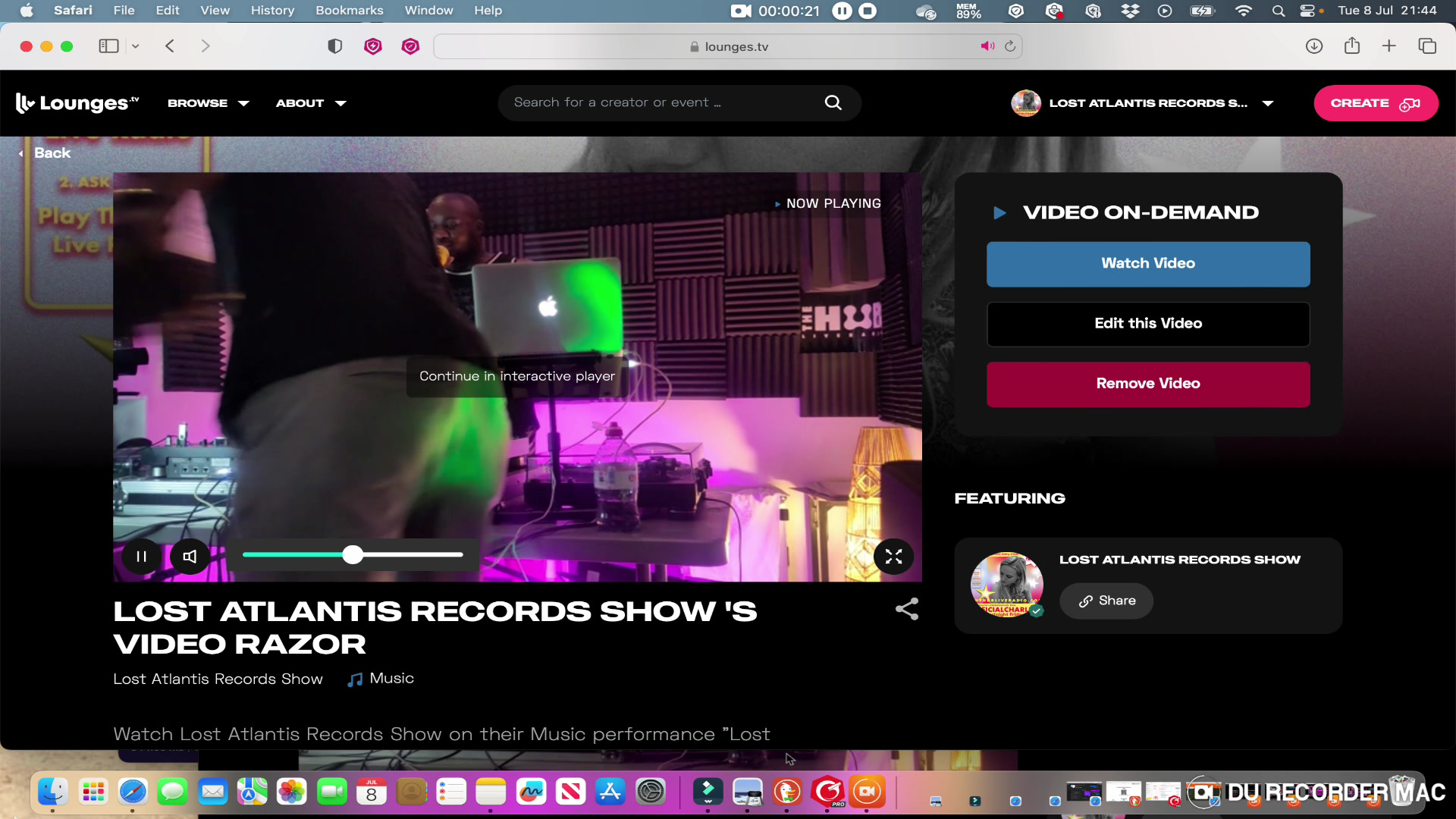This screenshot has width=1456, height=819.
Task: Stop the screen recording in menu bar
Action: 868,11
